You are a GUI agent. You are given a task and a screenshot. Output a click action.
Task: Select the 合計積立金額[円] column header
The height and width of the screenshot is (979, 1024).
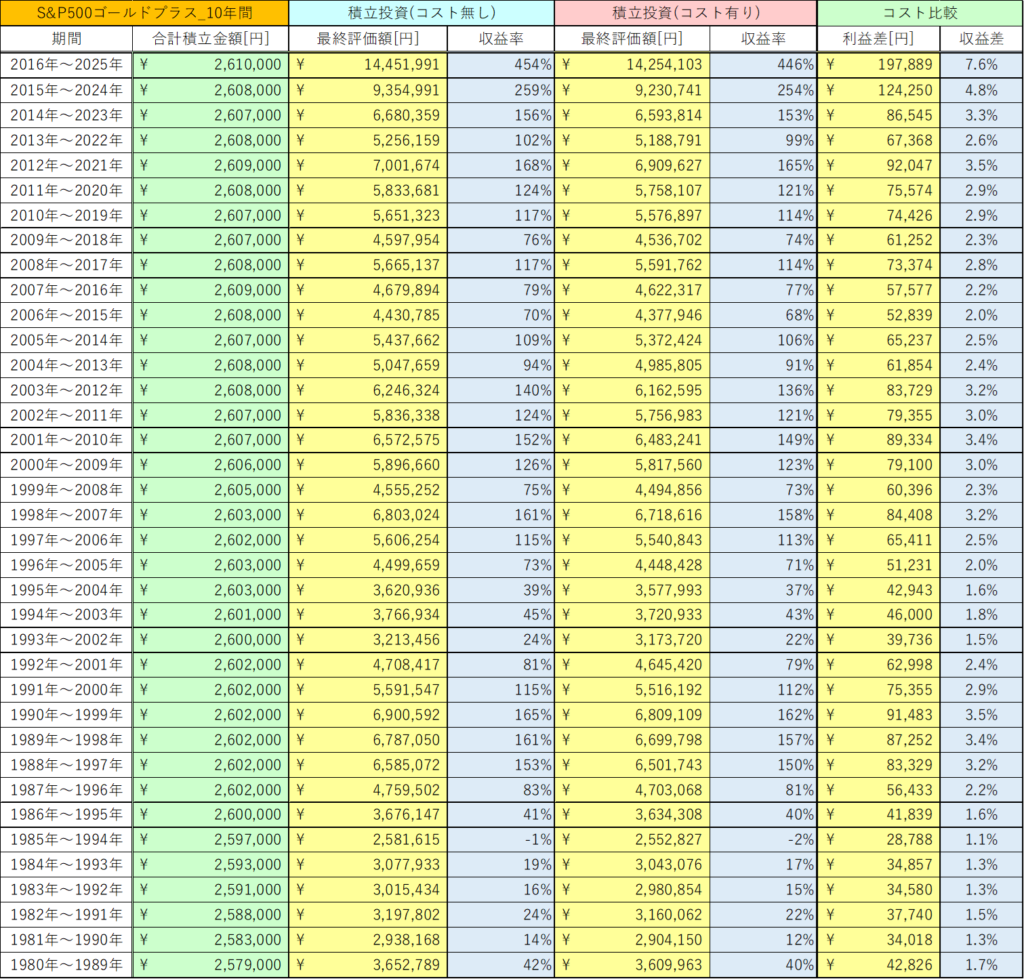click(x=210, y=39)
